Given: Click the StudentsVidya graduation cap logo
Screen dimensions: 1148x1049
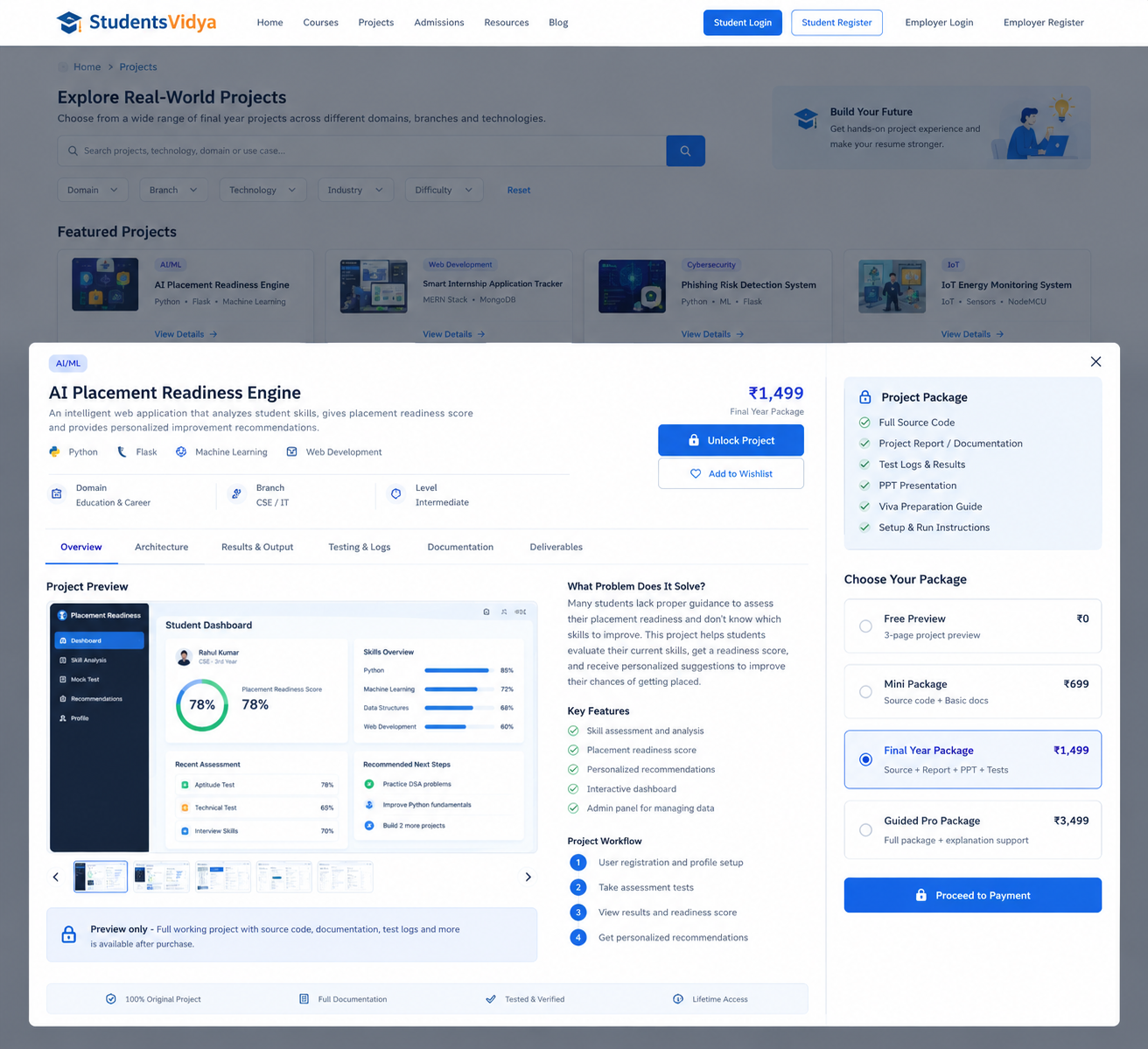Looking at the screenshot, I should click(x=69, y=22).
